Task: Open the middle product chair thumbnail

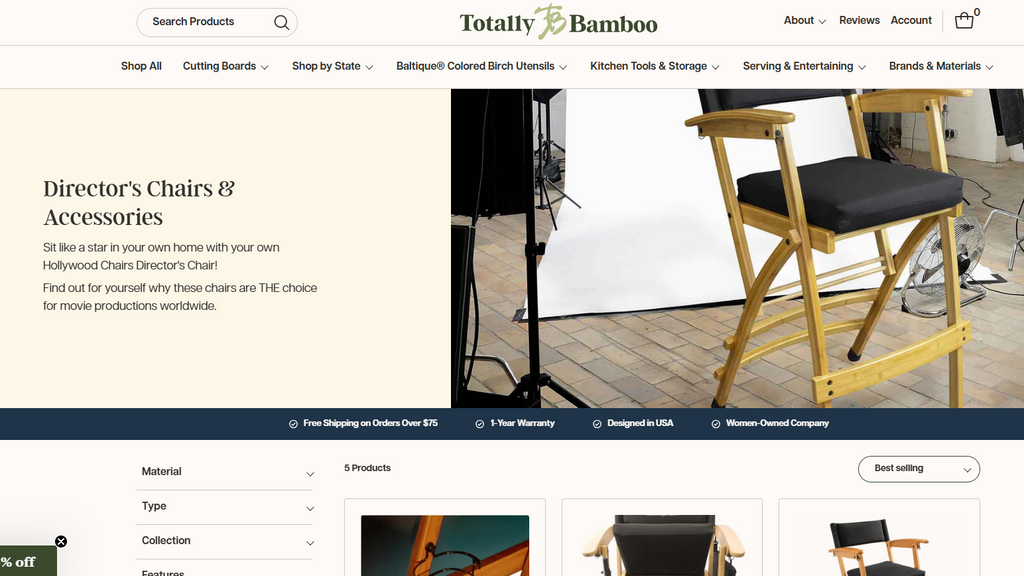Action: [x=662, y=545]
